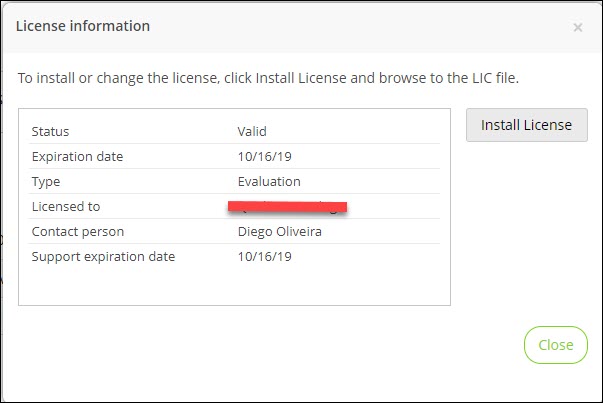Select the Status row label
Image resolution: width=603 pixels, height=403 pixels.
(x=50, y=131)
